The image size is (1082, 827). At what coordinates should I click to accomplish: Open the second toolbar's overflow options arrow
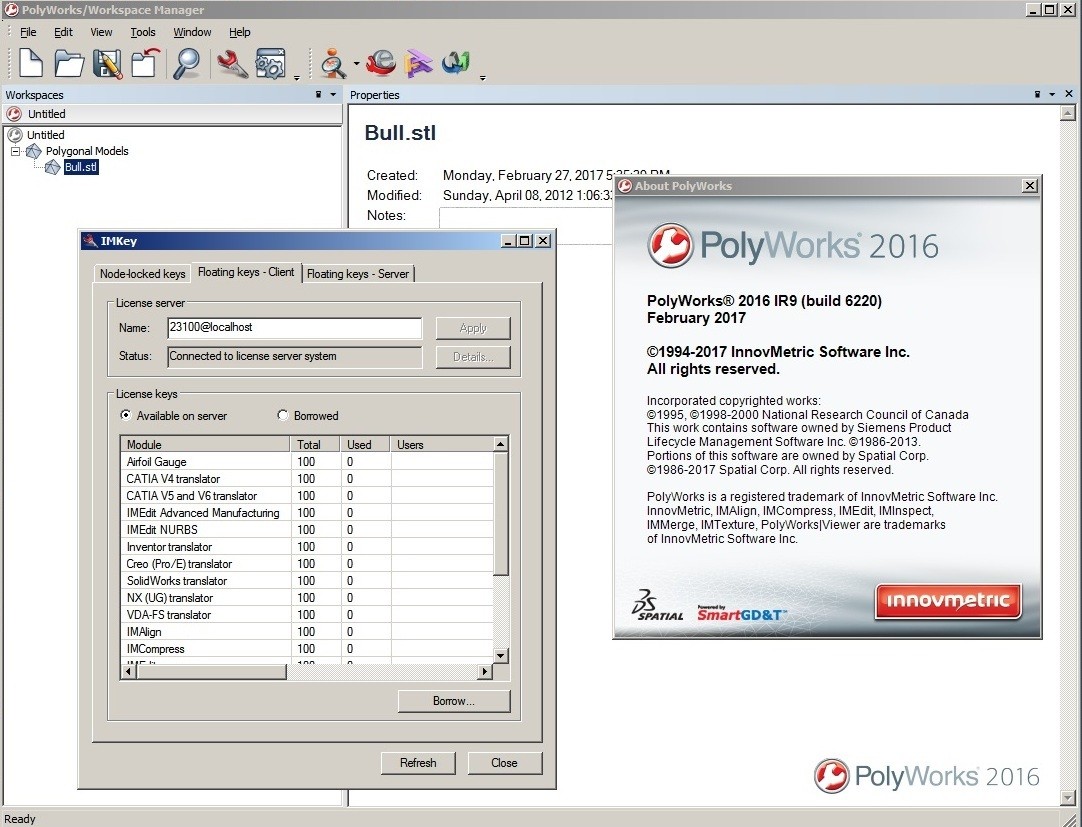click(x=482, y=77)
